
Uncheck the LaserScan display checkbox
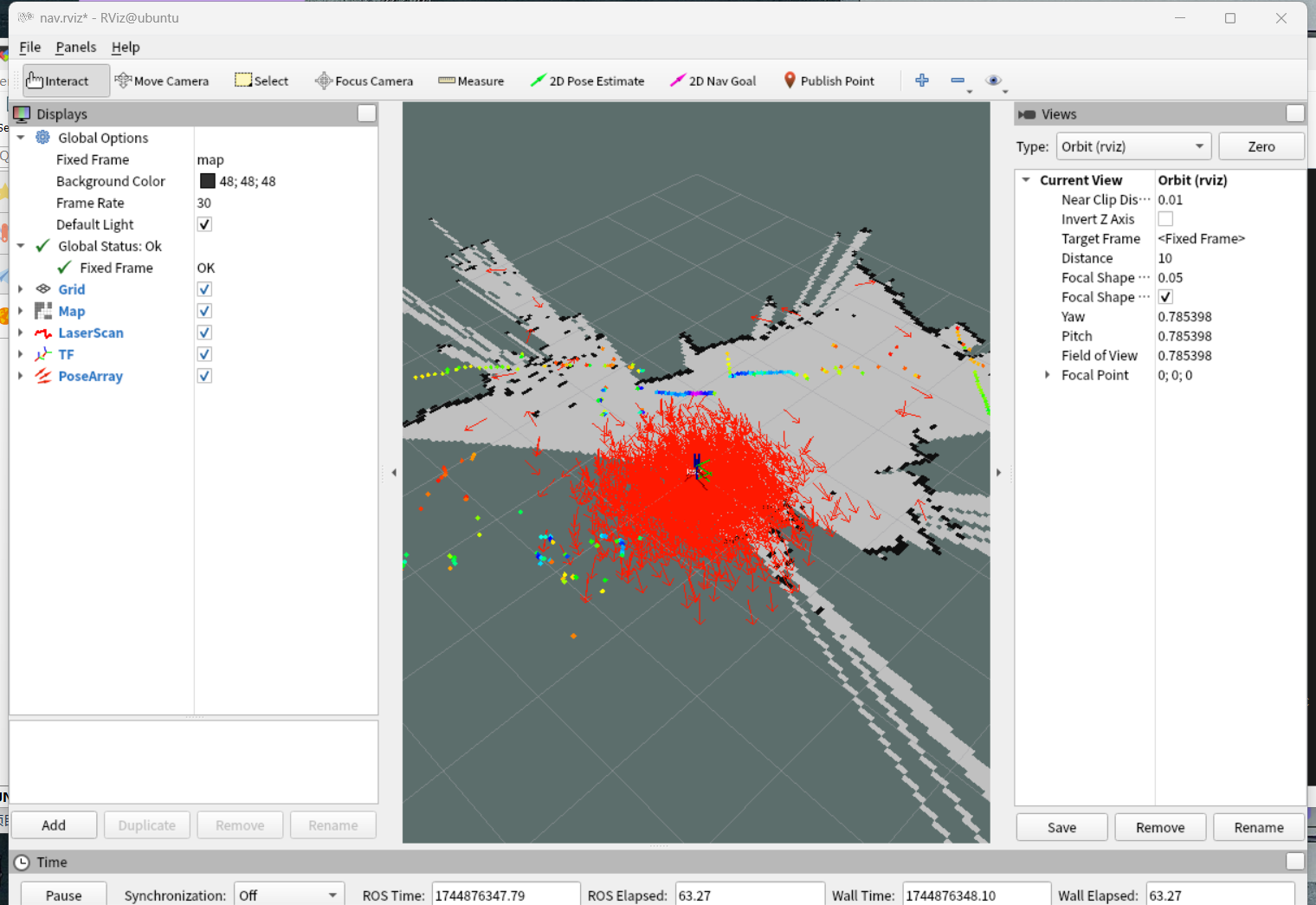click(x=204, y=333)
